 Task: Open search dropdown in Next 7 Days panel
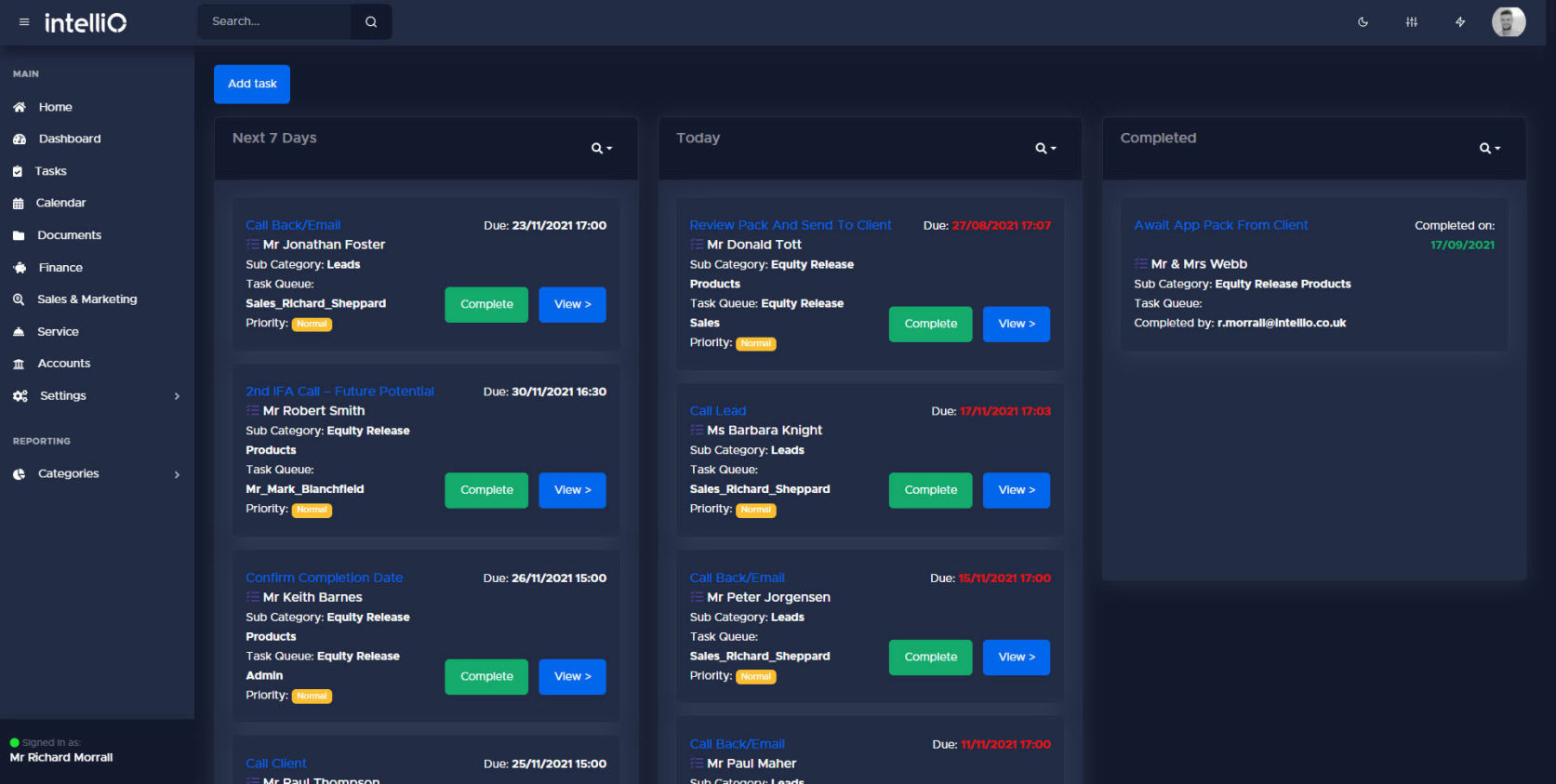602,149
